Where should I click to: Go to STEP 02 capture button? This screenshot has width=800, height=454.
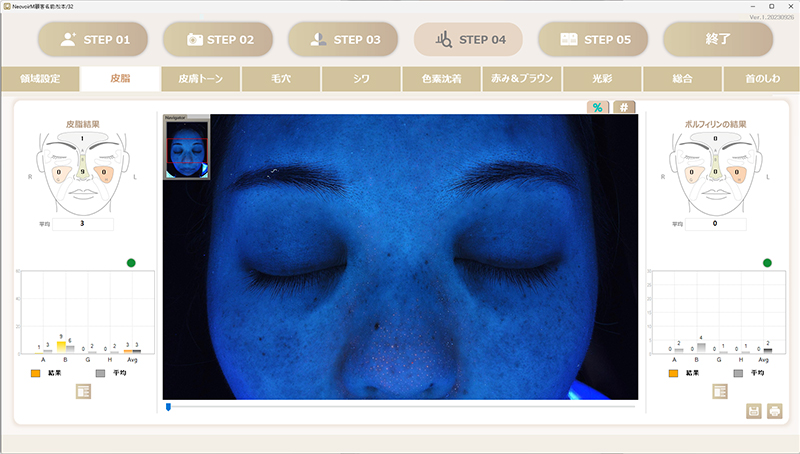click(x=219, y=40)
